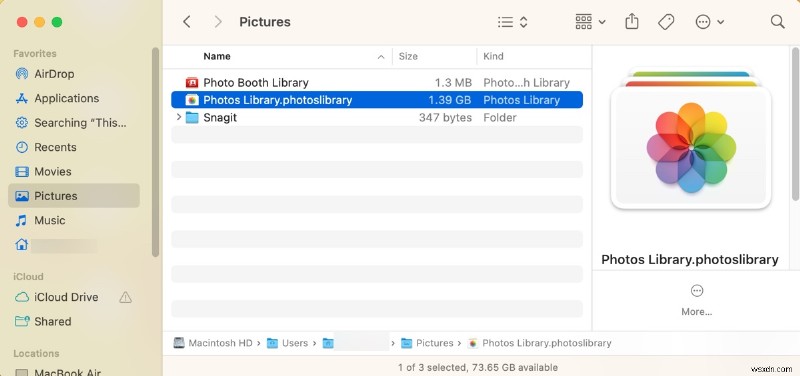Open the home folder sidebar item
Viewport: 800px width, 376px height.
coord(74,245)
